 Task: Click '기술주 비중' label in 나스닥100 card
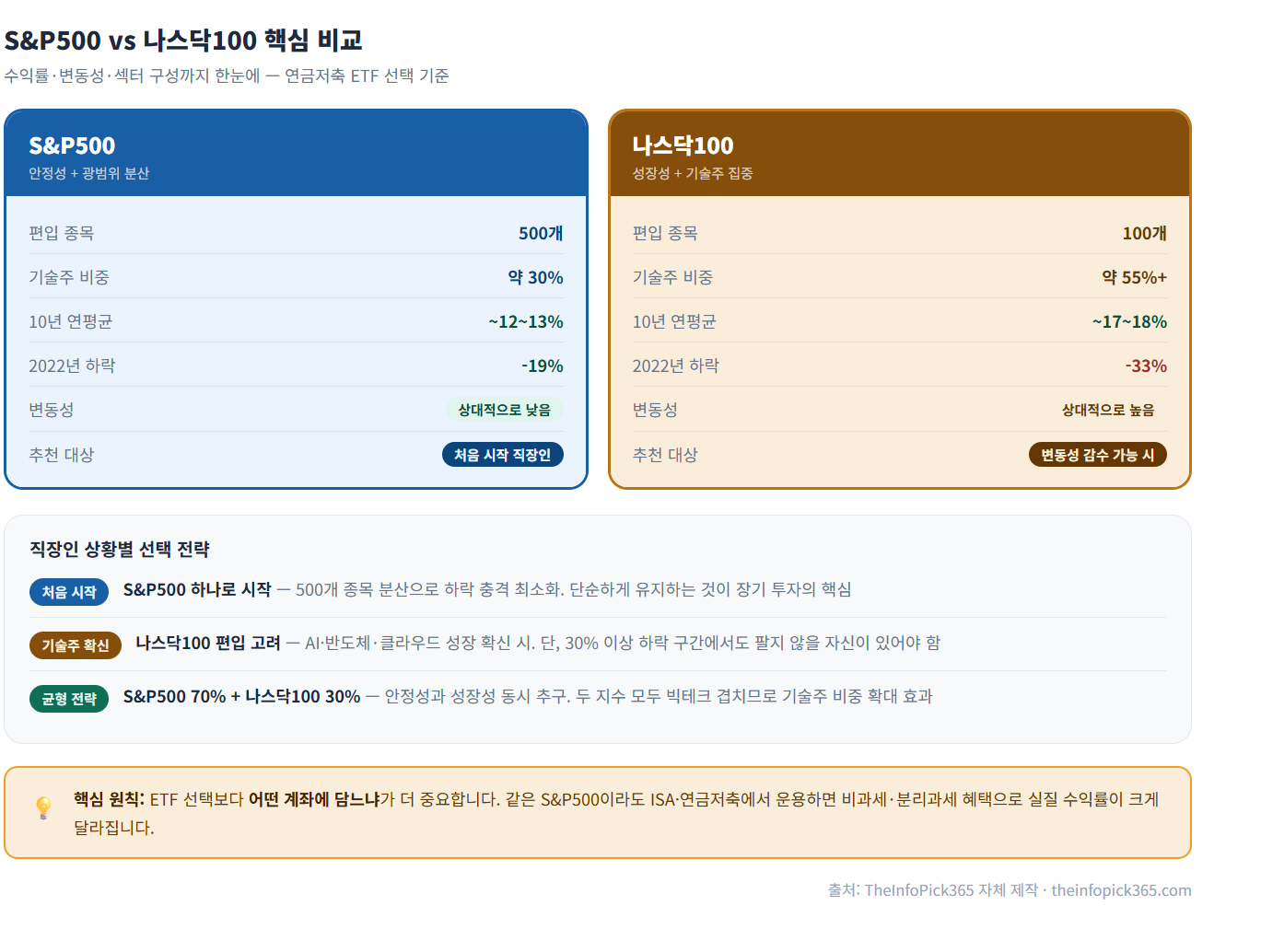point(672,277)
